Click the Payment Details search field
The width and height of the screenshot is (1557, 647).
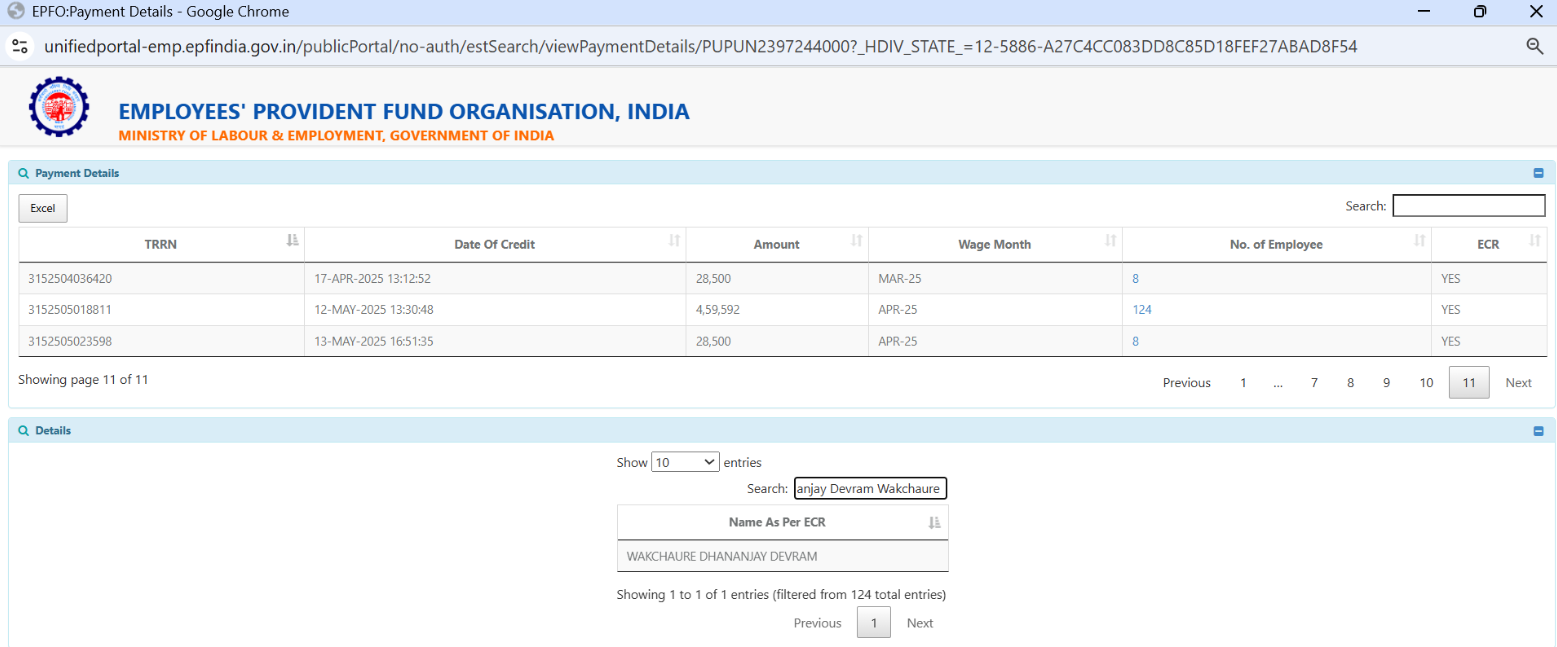click(1468, 205)
